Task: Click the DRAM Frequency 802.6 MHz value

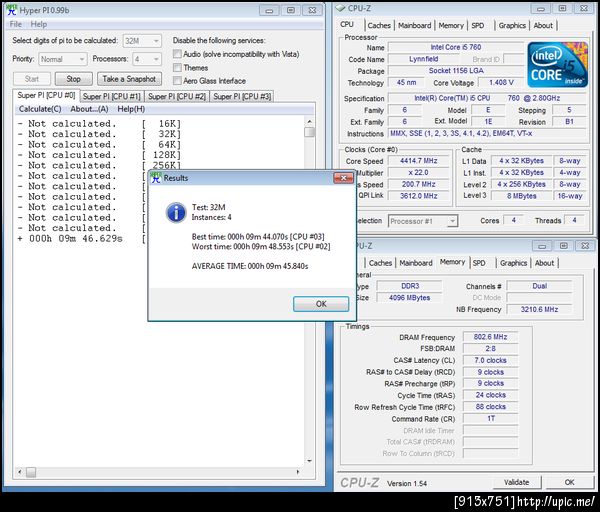Action: point(490,337)
